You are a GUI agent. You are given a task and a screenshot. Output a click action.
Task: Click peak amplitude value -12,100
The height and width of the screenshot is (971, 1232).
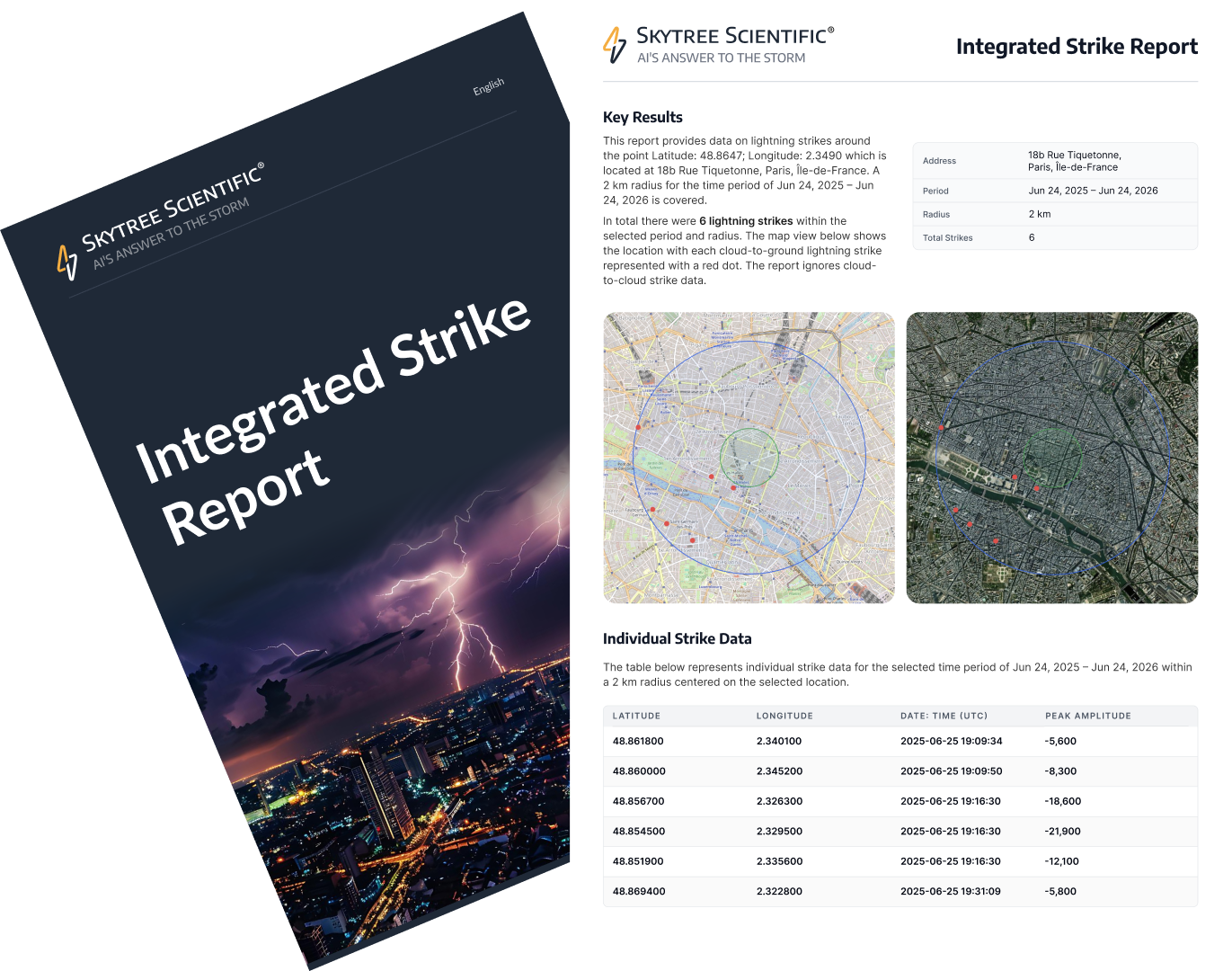coord(1062,861)
